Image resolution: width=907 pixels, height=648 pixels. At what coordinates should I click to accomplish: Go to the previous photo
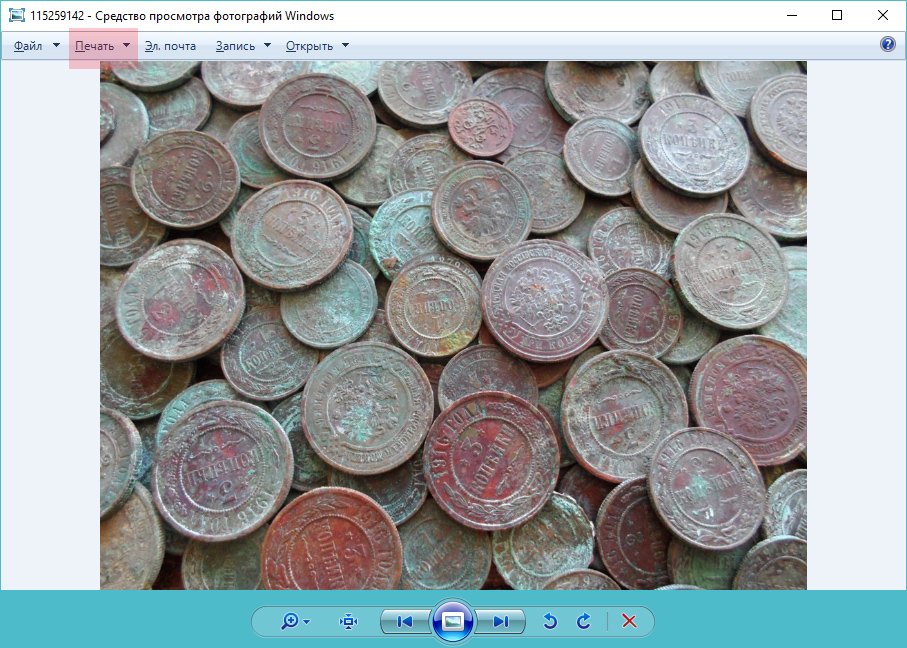[x=404, y=622]
